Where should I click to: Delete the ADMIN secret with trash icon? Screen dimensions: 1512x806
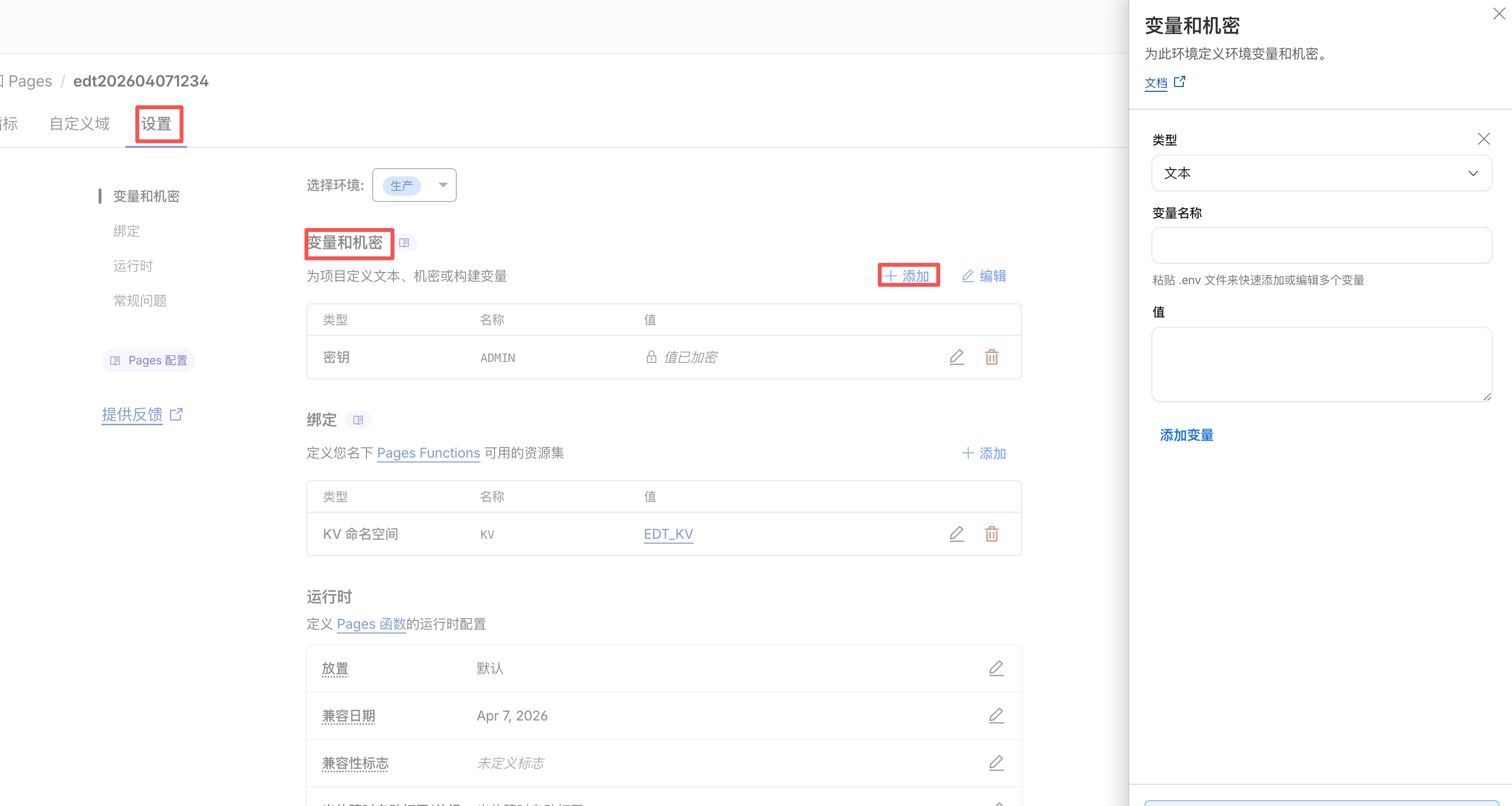pos(991,357)
